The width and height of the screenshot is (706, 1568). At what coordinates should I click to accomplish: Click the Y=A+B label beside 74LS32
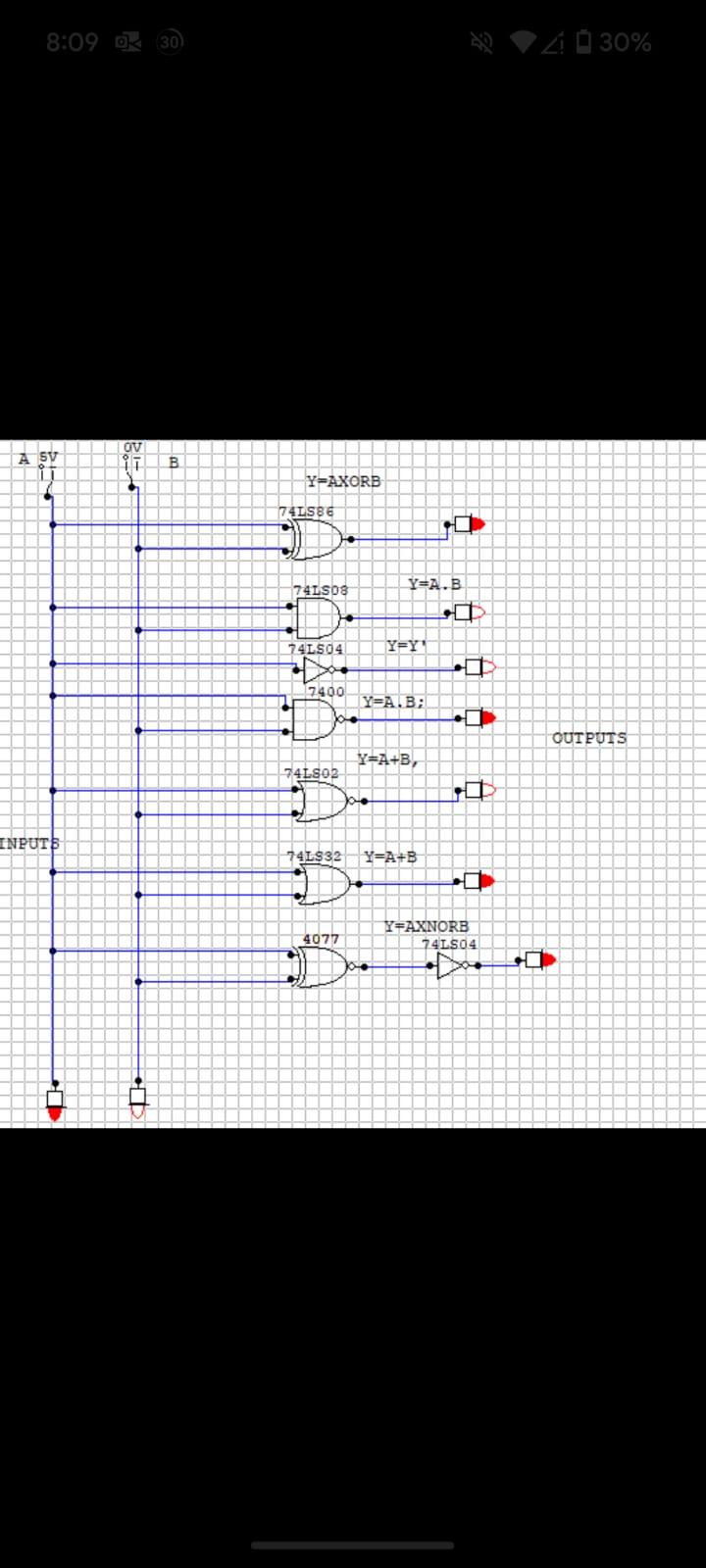390,857
